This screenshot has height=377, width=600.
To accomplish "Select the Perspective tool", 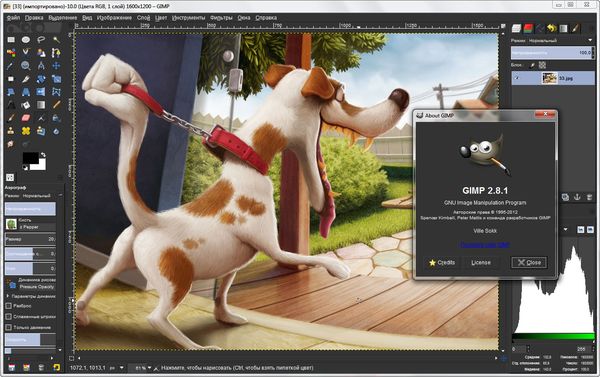I will tap(26, 92).
